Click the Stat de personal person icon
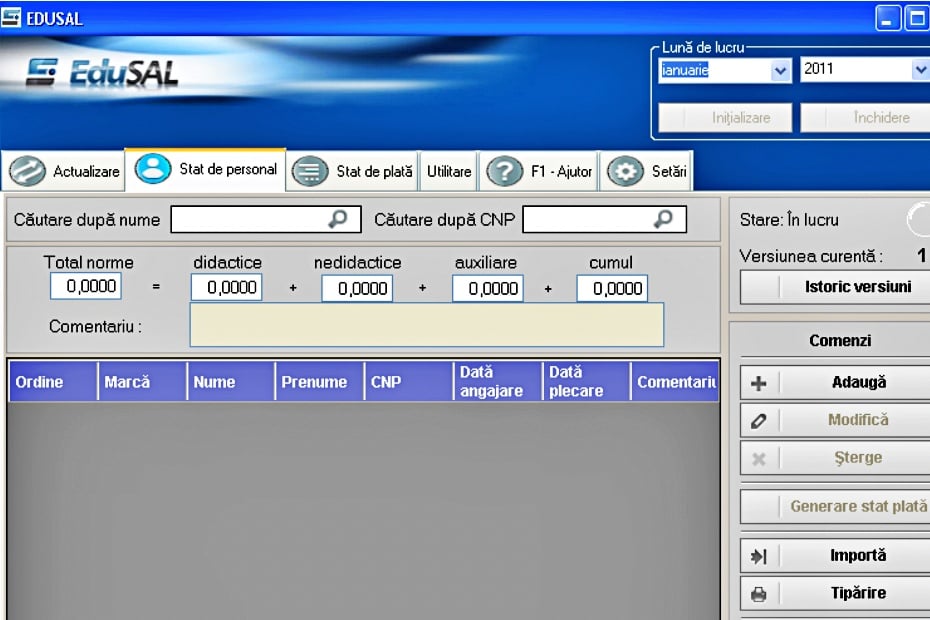 pos(153,169)
